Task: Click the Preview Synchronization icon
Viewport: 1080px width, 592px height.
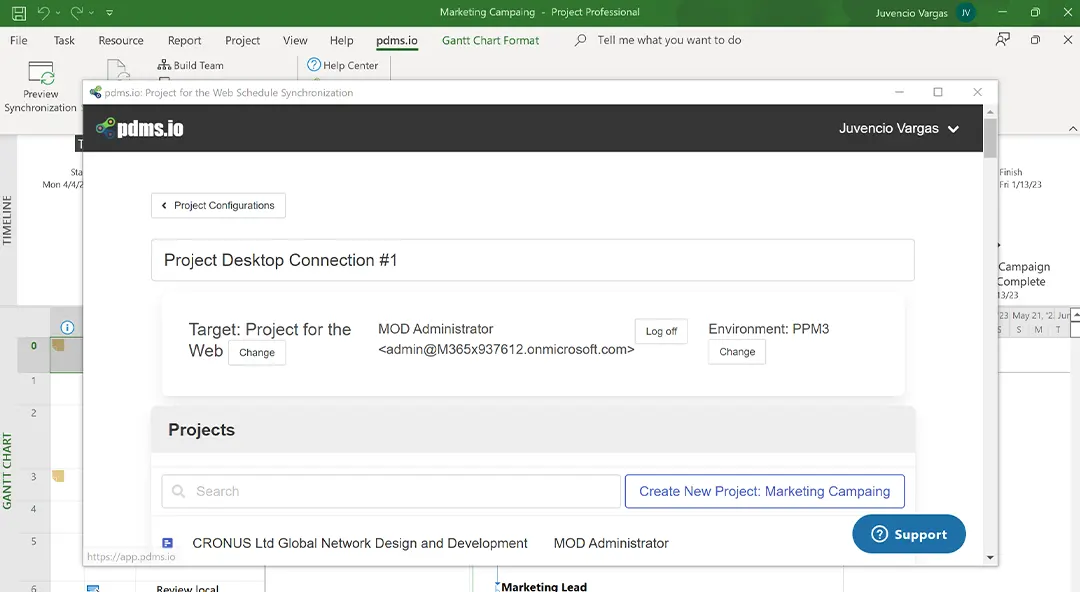Action: 41,75
